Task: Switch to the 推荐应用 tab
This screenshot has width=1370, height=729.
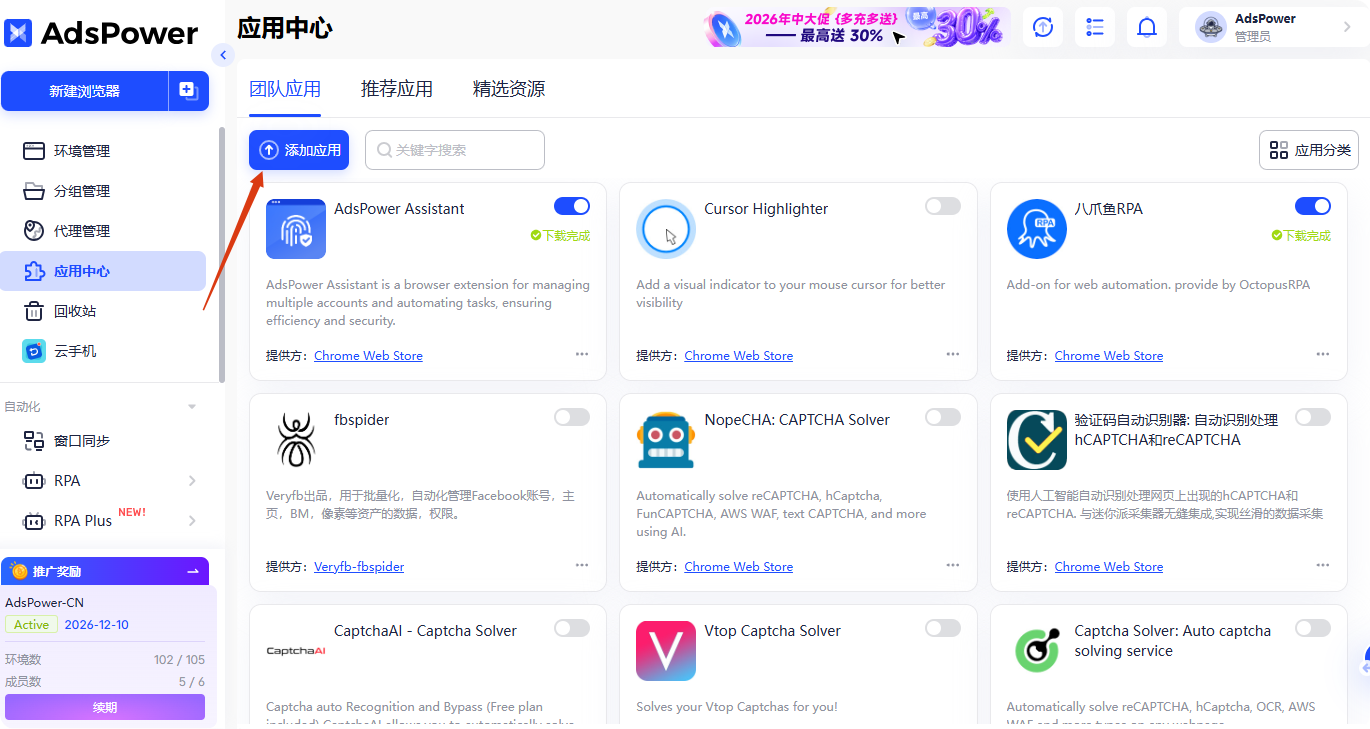Action: (397, 89)
